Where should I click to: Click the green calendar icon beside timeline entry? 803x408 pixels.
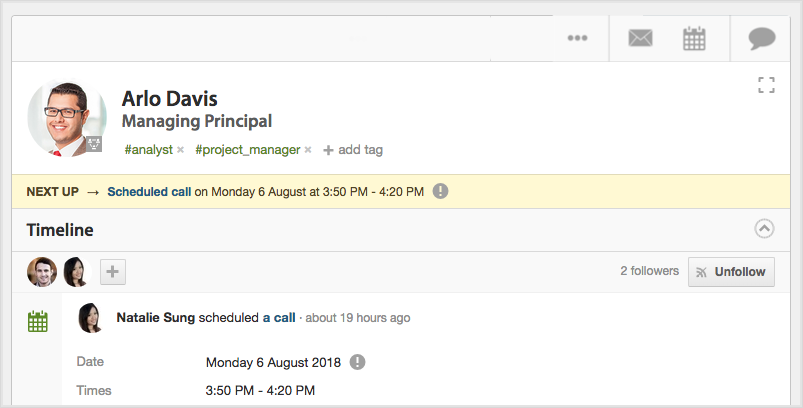(x=38, y=321)
